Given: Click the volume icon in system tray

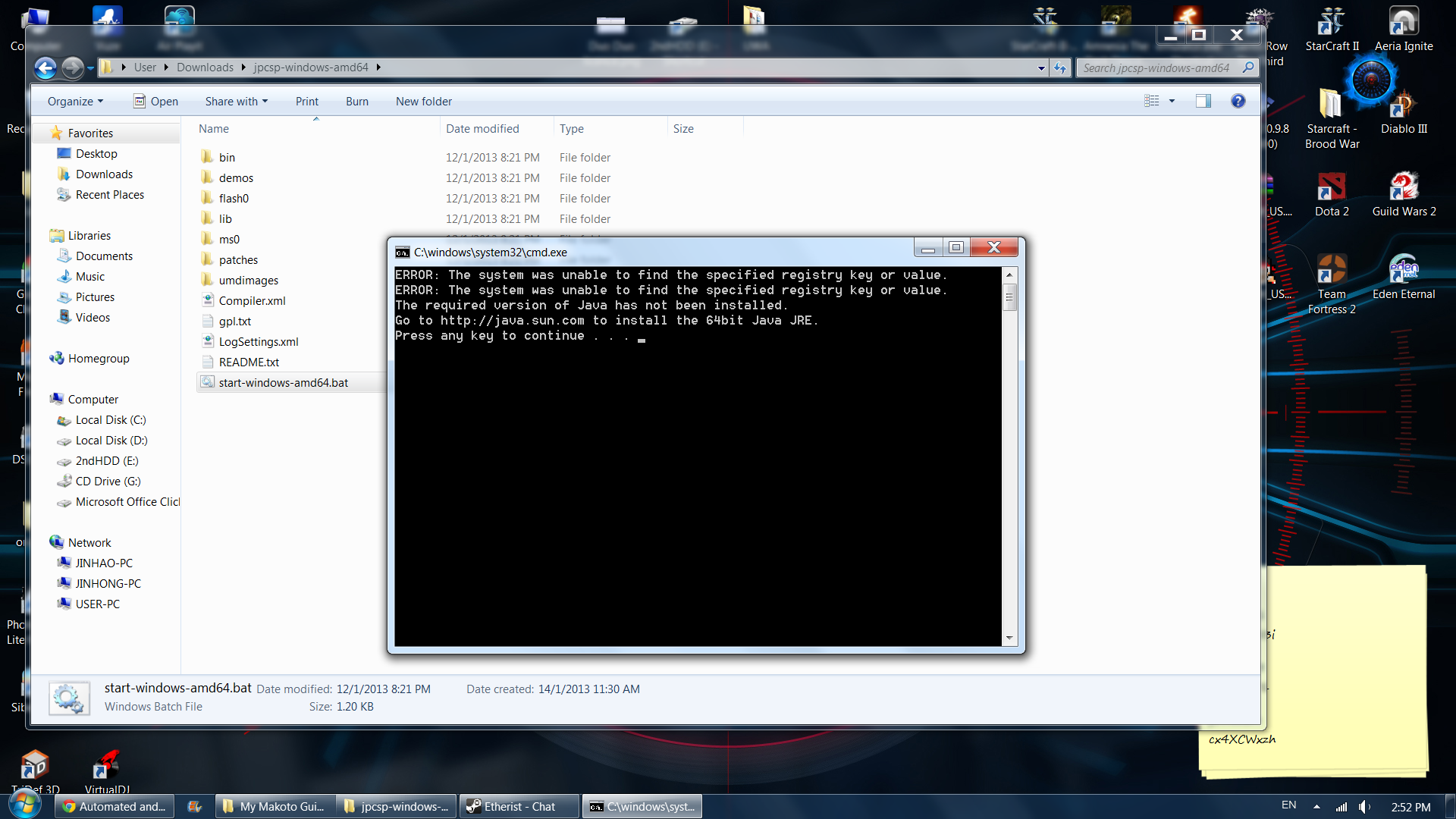Looking at the screenshot, I should click(1364, 807).
